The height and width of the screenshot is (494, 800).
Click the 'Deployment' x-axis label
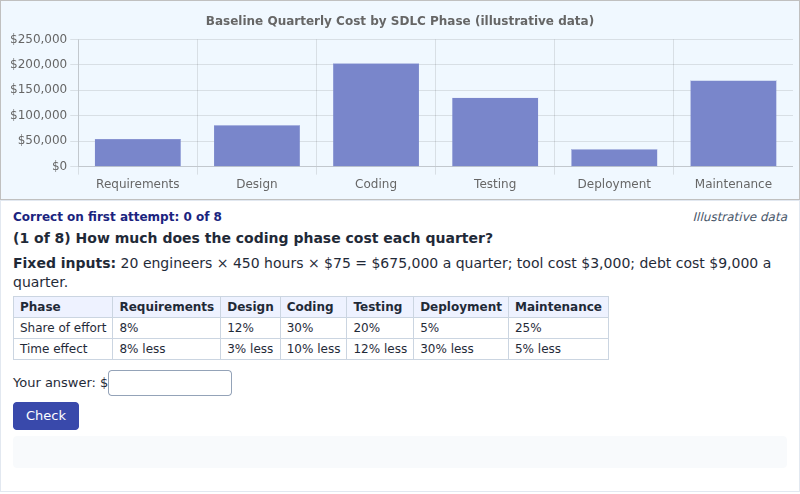pyautogui.click(x=614, y=184)
